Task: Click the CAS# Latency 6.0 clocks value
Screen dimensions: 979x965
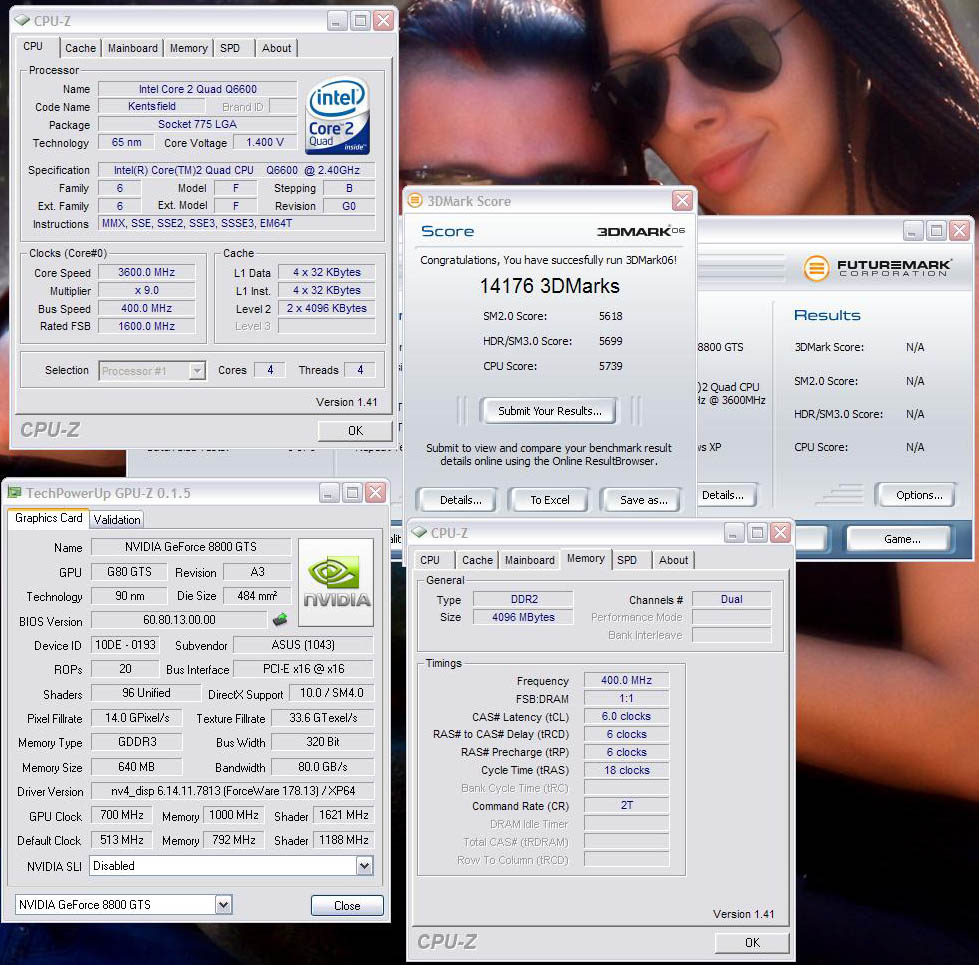Action: (x=626, y=716)
